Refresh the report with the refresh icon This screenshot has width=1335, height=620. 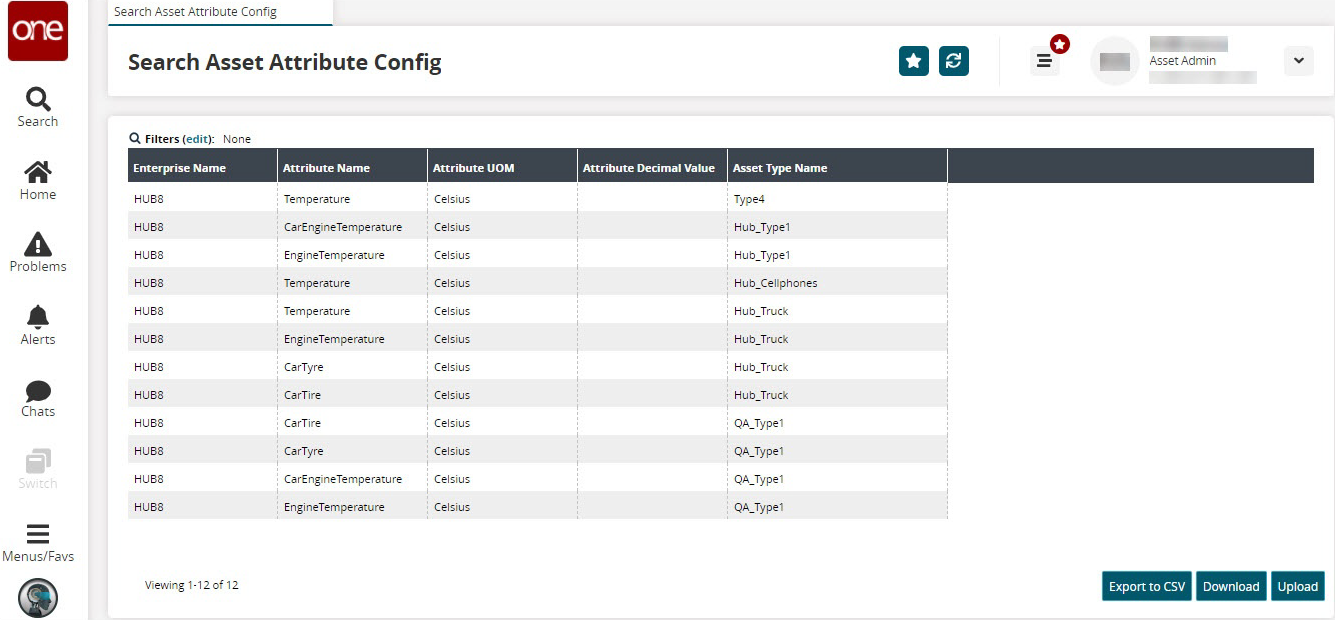click(x=954, y=61)
